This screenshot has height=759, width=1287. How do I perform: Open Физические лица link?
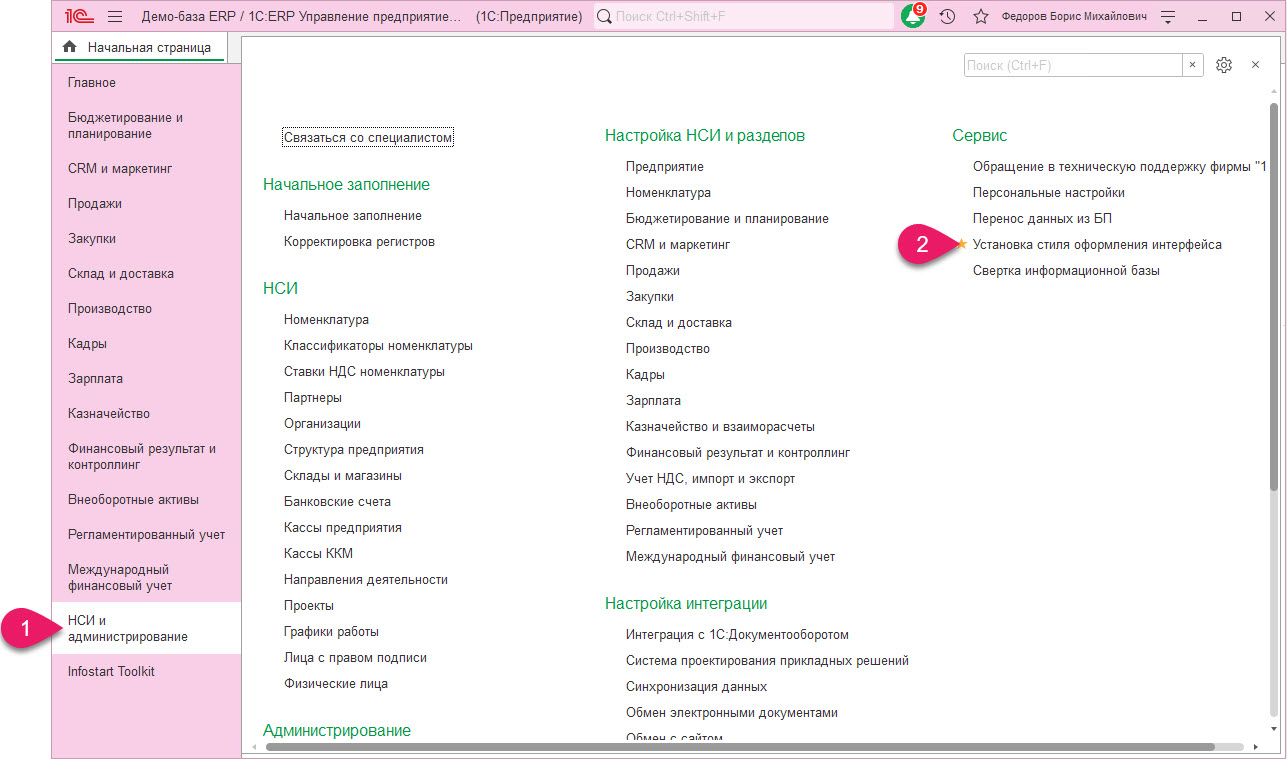click(335, 684)
